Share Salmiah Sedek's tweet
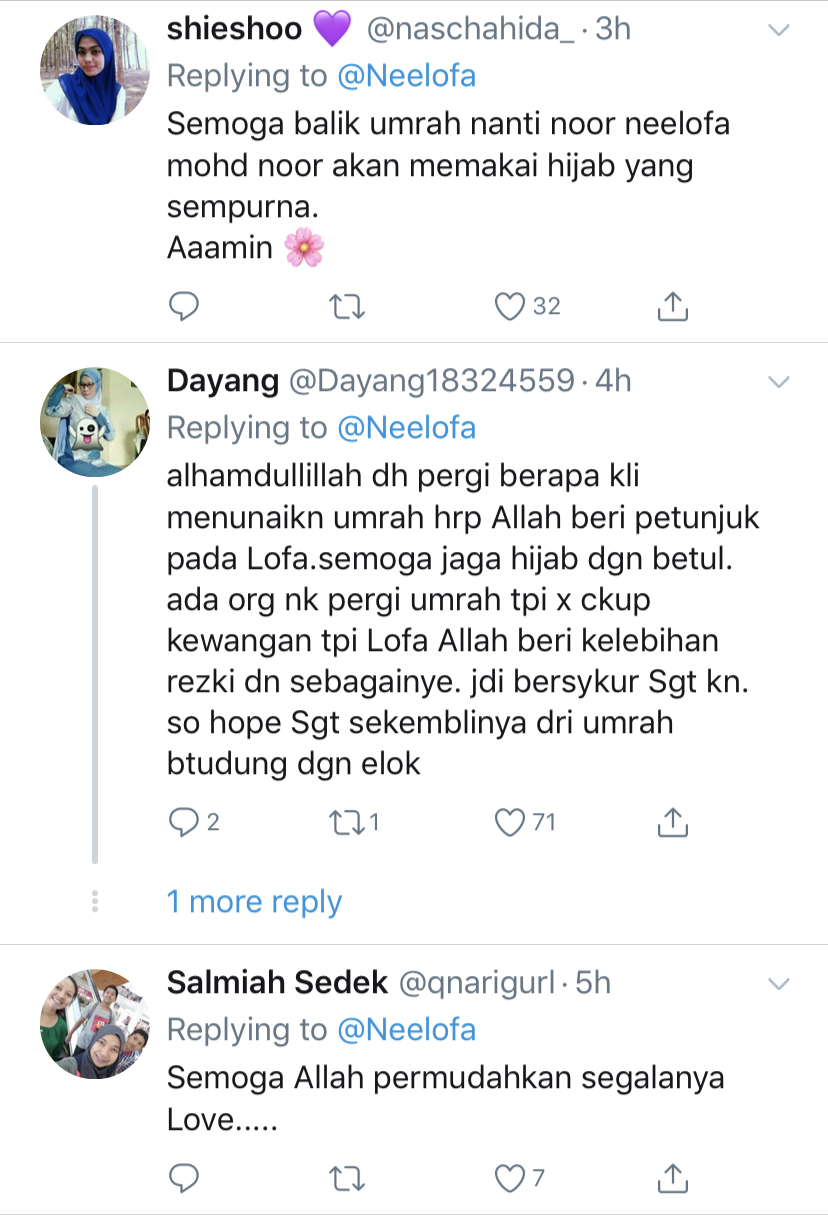The width and height of the screenshot is (828, 1216). pyautogui.click(x=673, y=1178)
